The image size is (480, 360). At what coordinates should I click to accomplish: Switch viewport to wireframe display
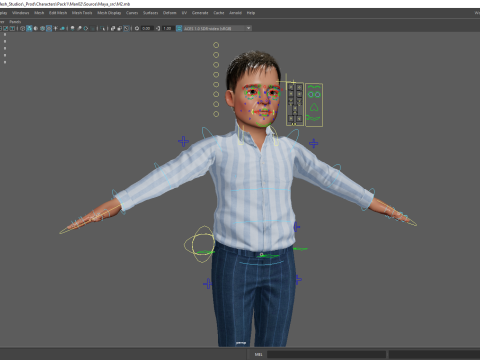pos(22,29)
